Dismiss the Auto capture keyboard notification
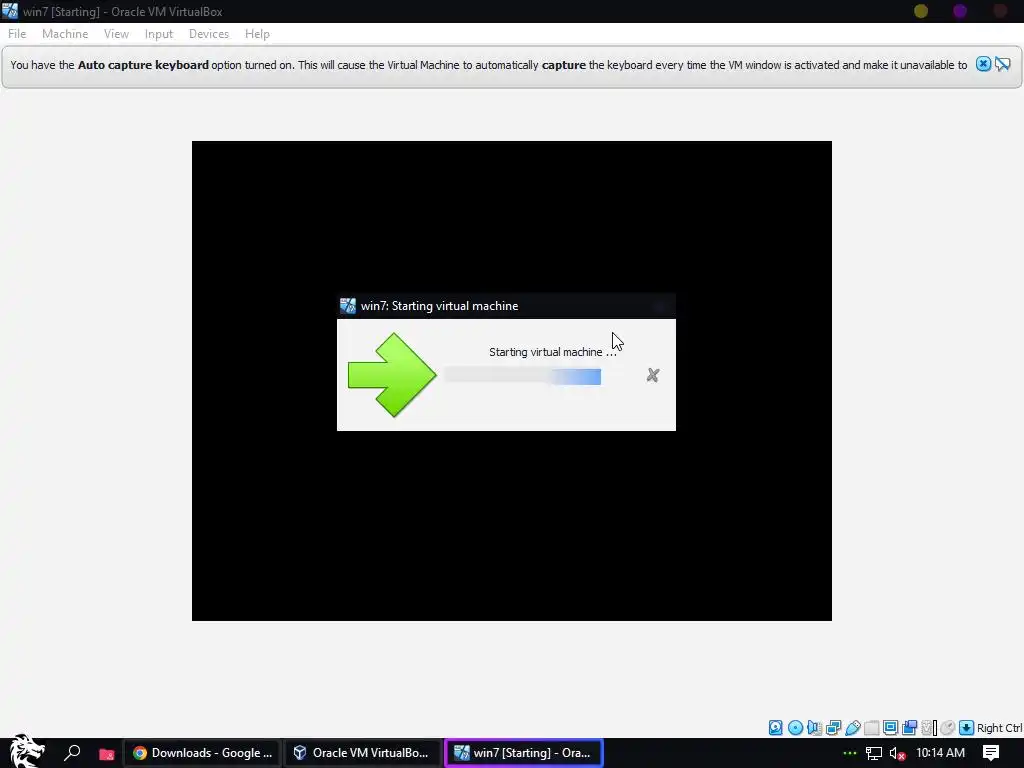 tap(983, 64)
